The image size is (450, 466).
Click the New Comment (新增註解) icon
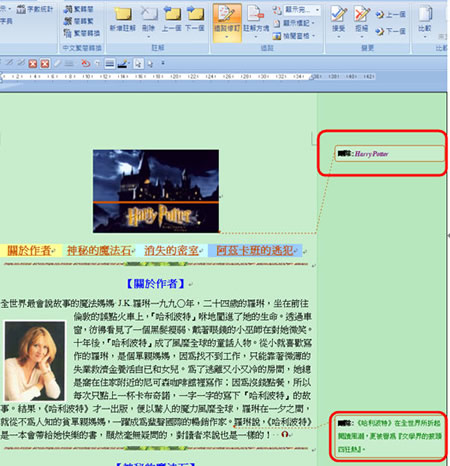[x=123, y=19]
